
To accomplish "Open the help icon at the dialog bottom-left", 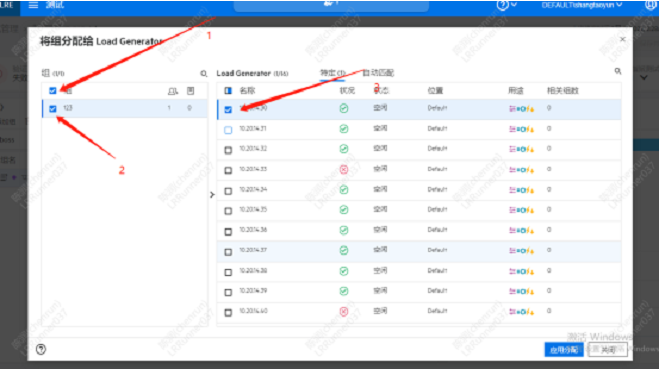I will tap(41, 349).
